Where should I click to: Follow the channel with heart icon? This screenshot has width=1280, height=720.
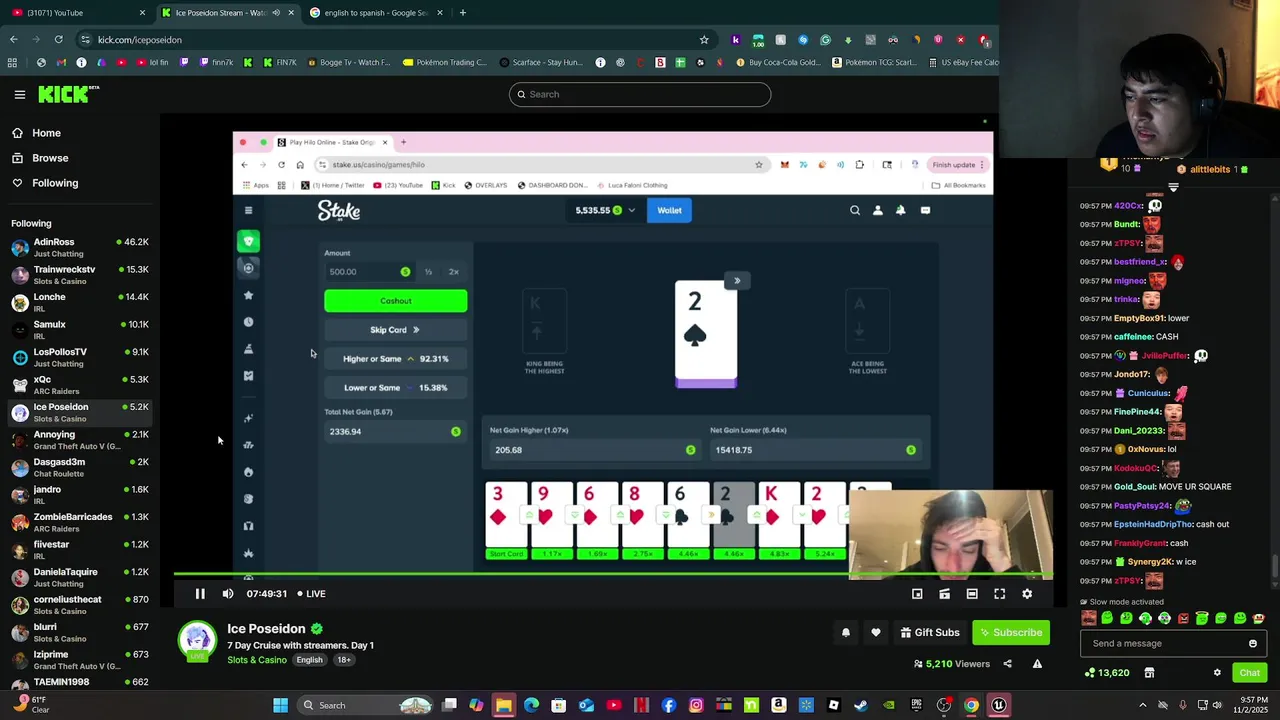(876, 632)
